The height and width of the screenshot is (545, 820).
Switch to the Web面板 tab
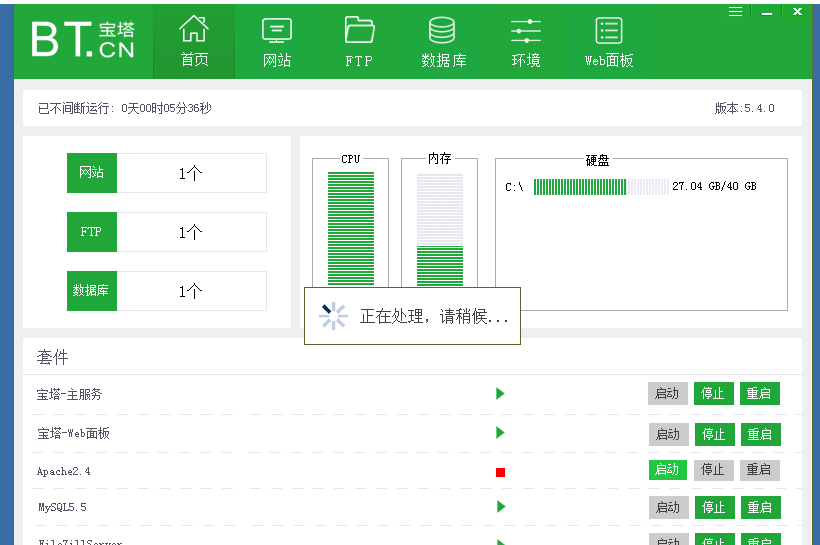click(x=609, y=41)
